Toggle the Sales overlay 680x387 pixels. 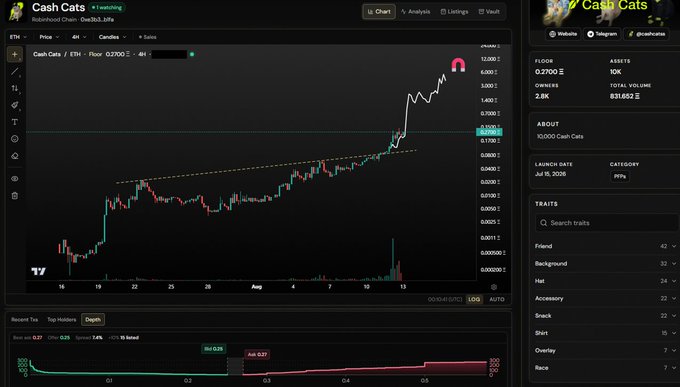pos(147,37)
